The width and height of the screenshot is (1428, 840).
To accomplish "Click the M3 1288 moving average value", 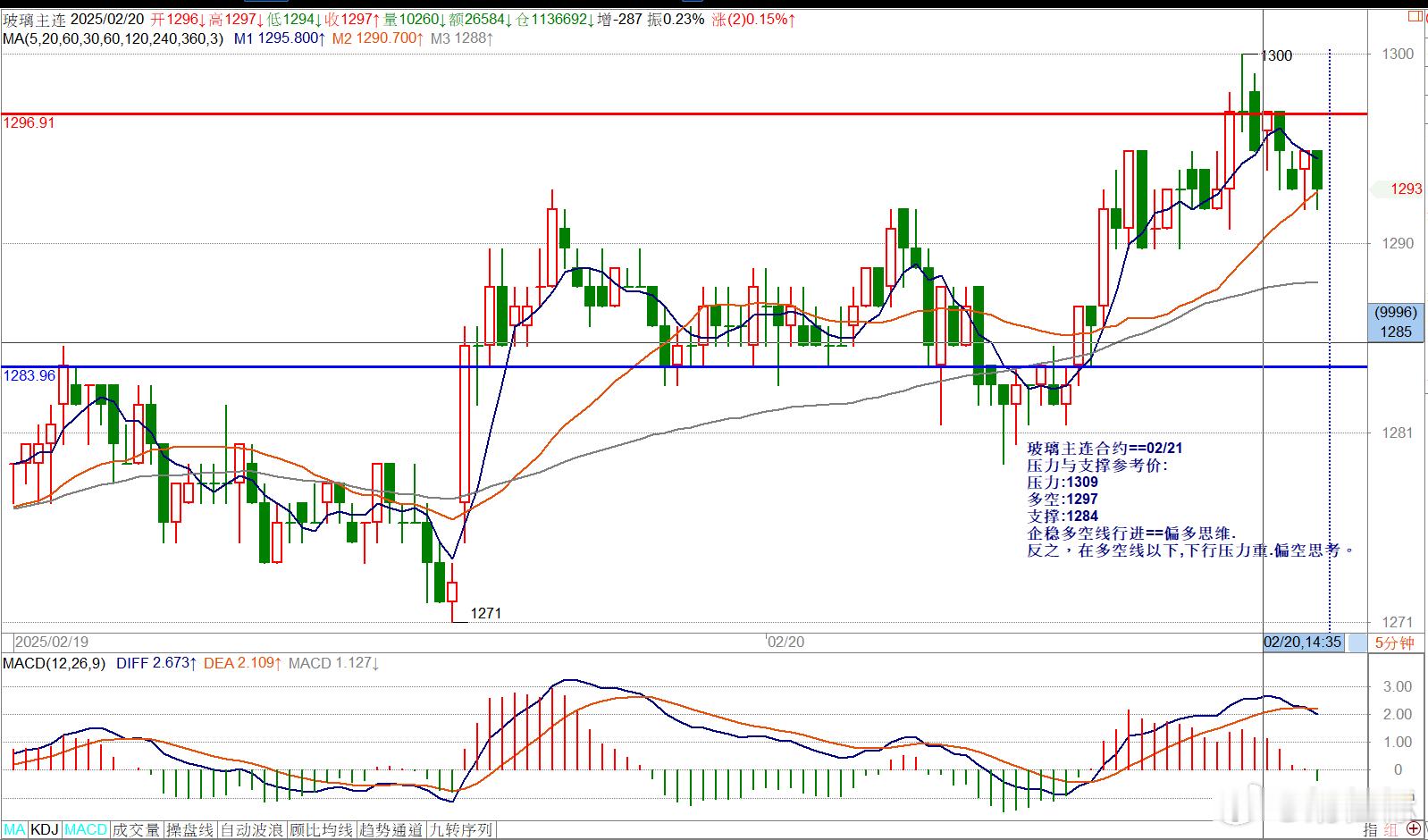I will [460, 38].
